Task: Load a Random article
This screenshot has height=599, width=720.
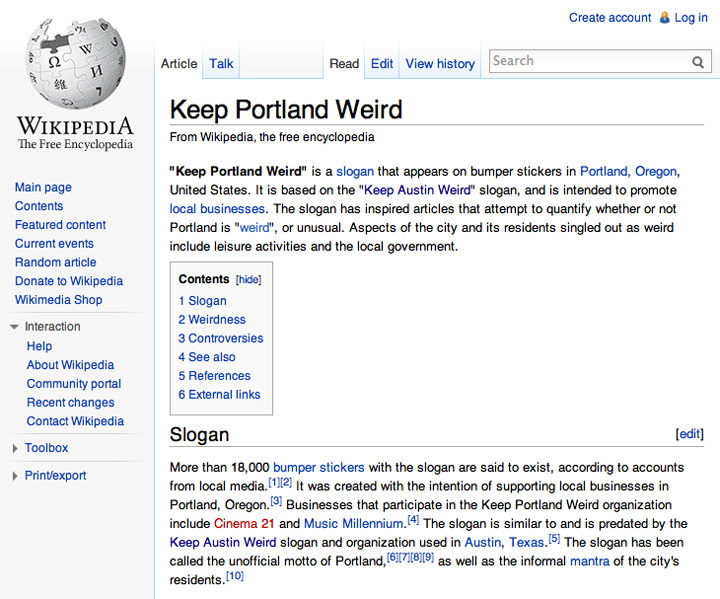Action: (x=56, y=262)
